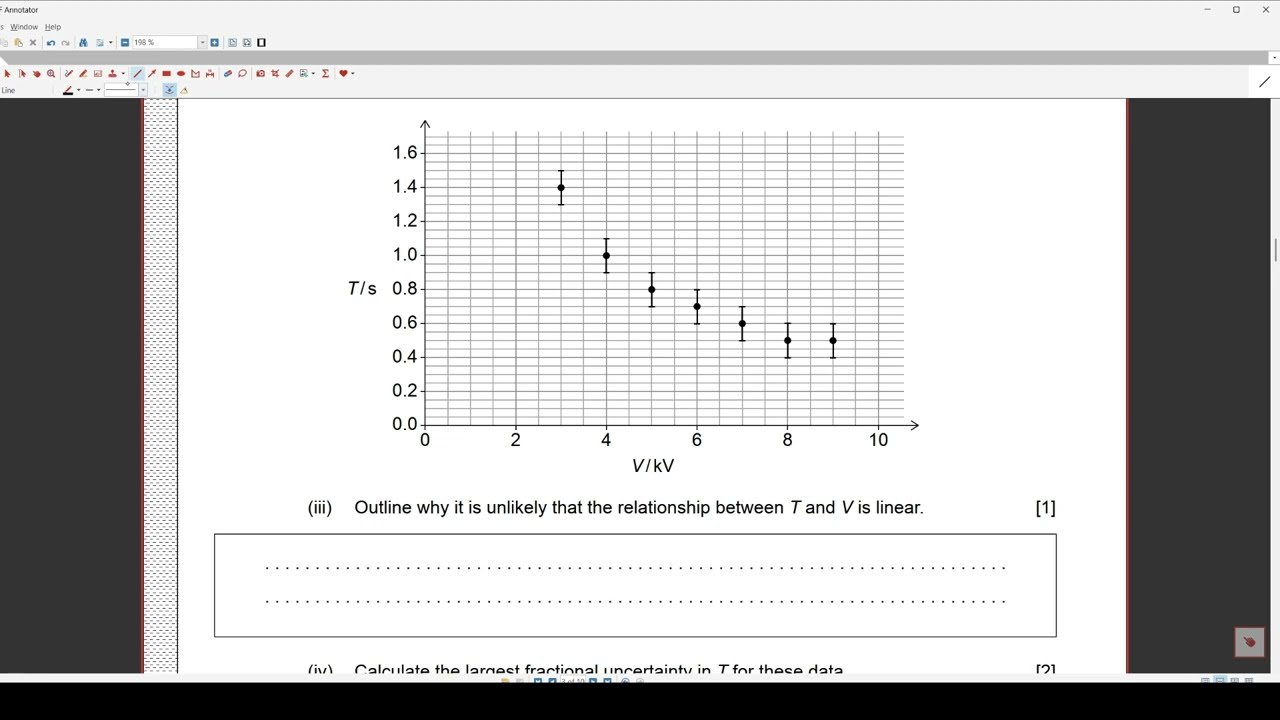Undo the last action
This screenshot has height=720, width=1280.
tap(51, 43)
